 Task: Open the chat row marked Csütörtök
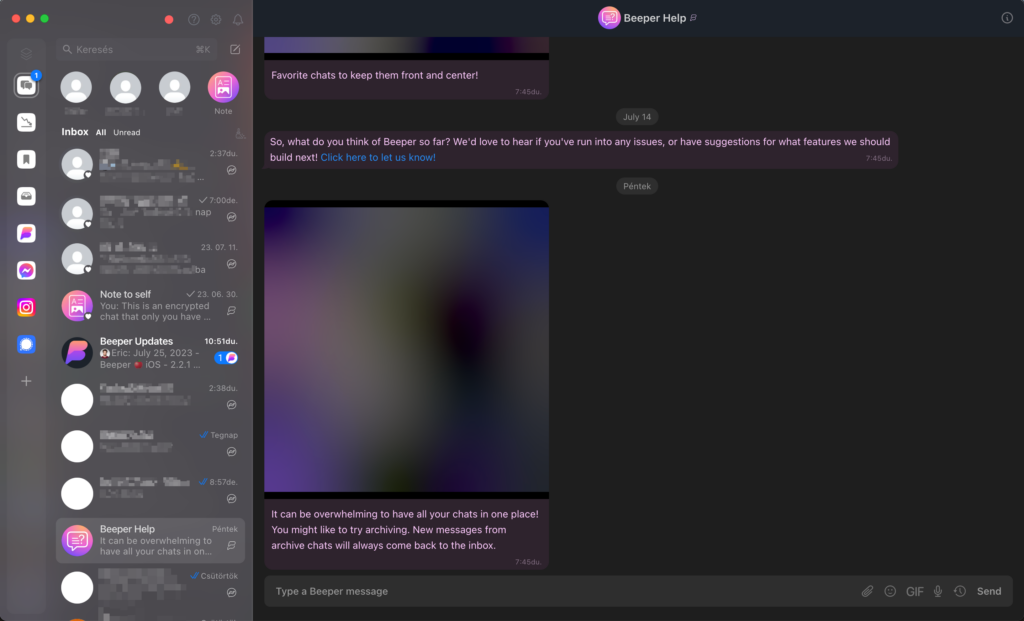[x=150, y=588]
